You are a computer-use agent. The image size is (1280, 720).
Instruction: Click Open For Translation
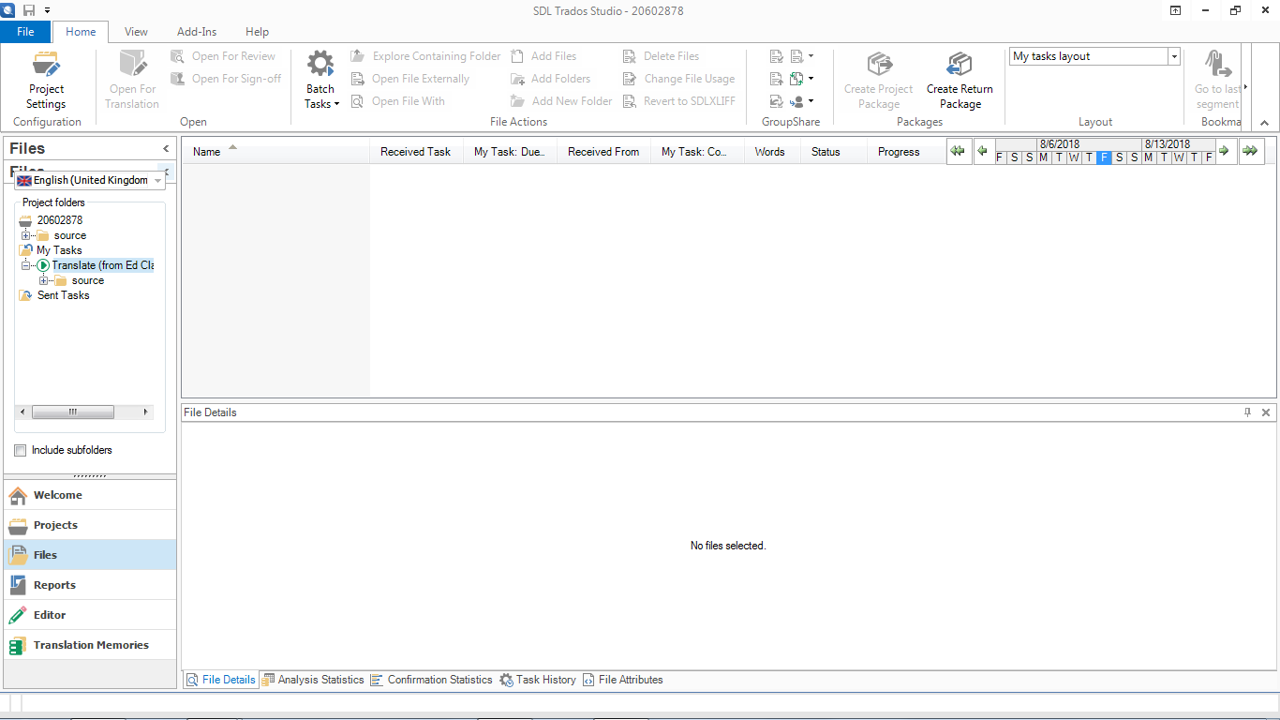tap(132, 80)
